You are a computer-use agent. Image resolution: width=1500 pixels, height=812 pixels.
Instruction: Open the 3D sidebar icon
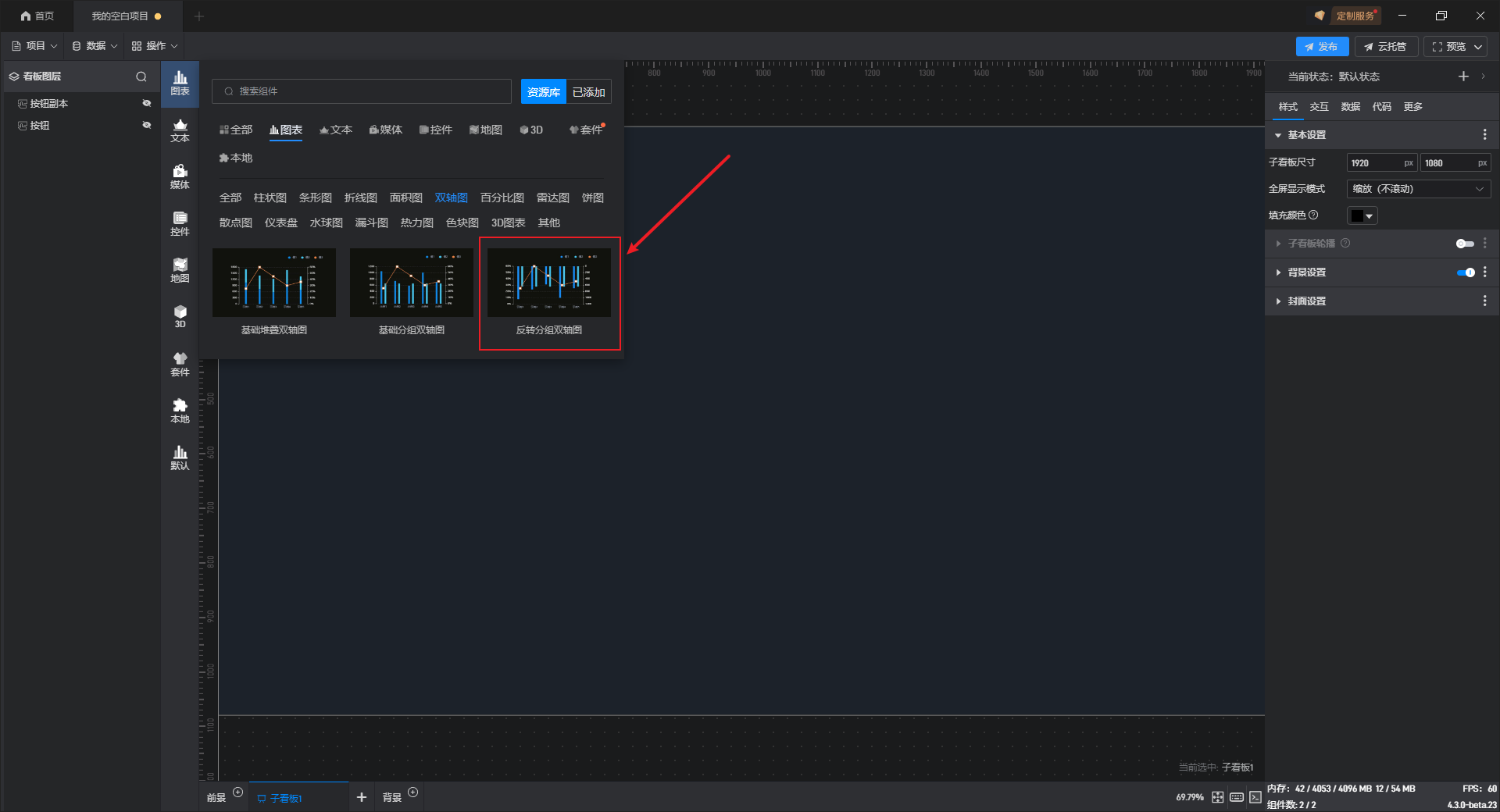point(180,316)
